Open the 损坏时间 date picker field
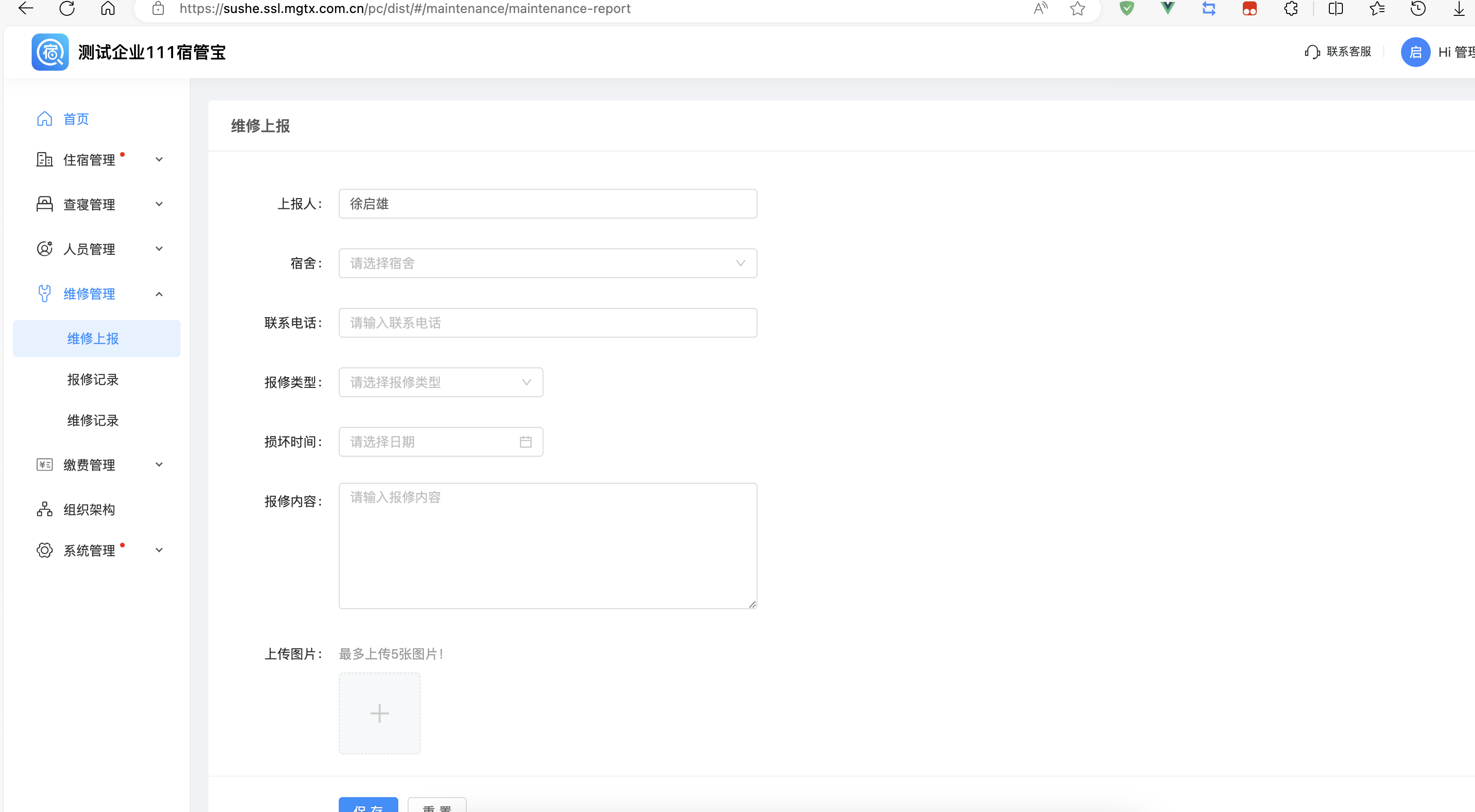The height and width of the screenshot is (812, 1475). (x=440, y=442)
